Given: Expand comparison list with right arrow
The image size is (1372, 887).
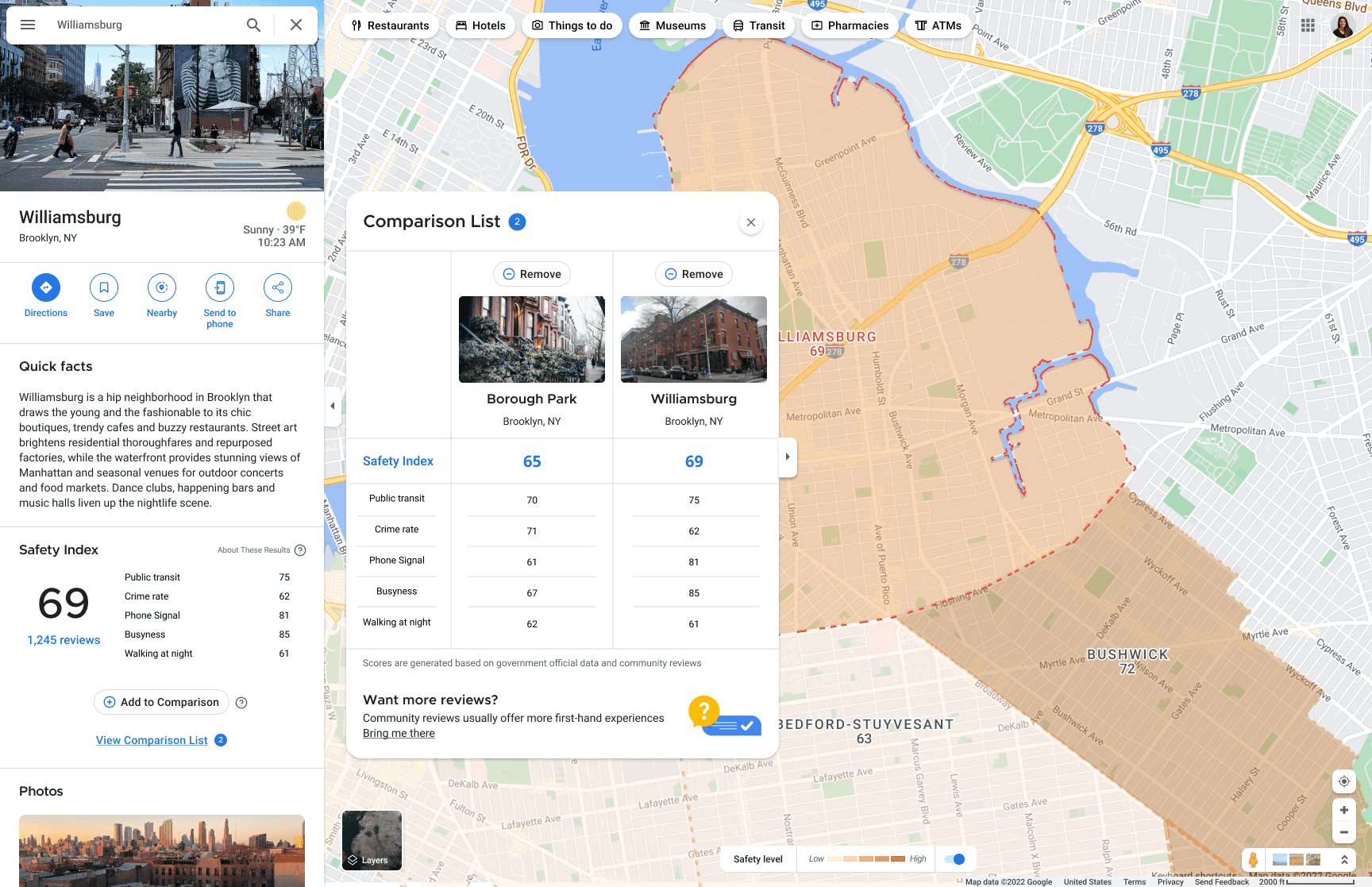Looking at the screenshot, I should (x=788, y=457).
